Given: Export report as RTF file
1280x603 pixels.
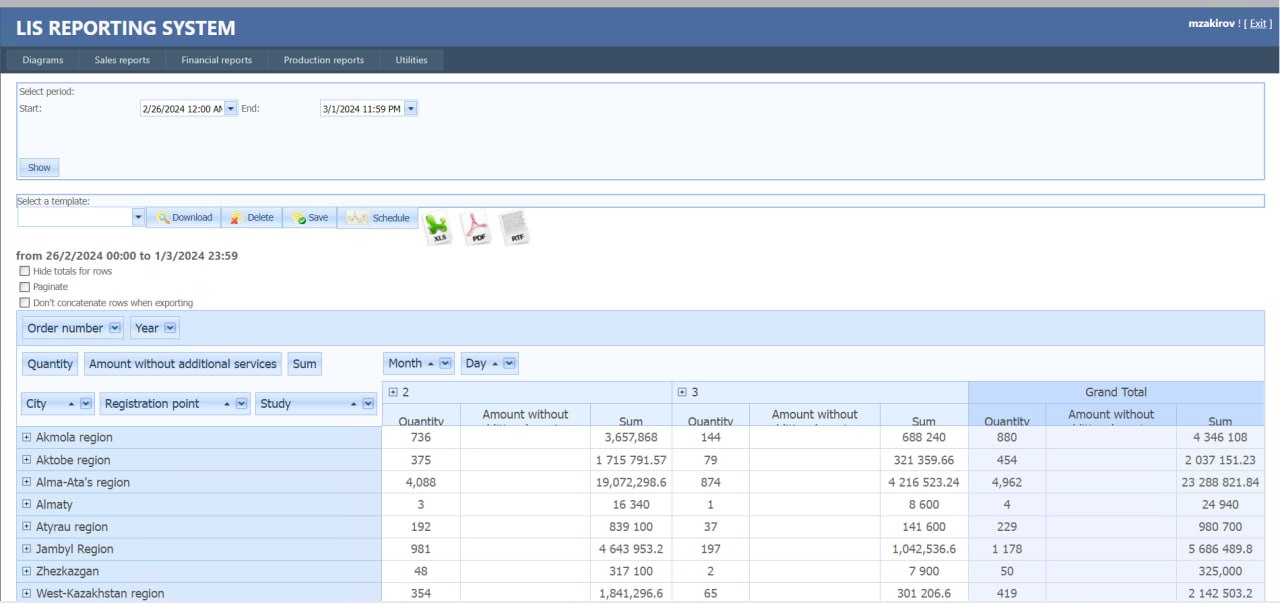Looking at the screenshot, I should (513, 228).
